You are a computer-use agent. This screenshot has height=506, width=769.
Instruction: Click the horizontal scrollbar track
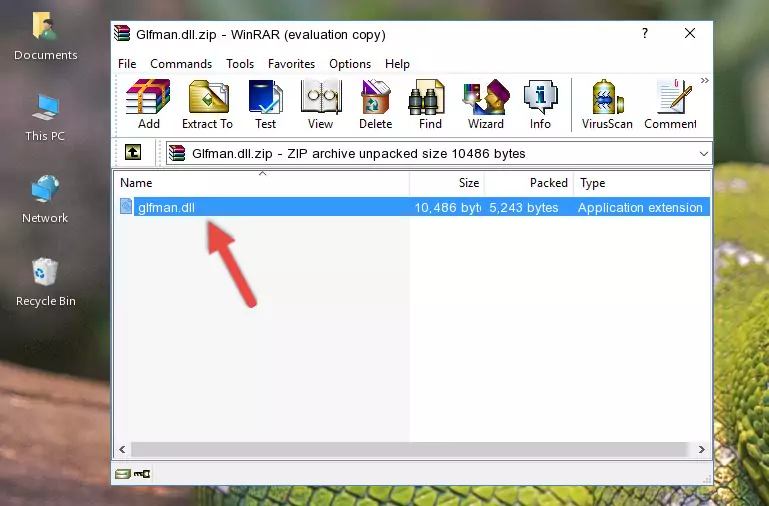[x=410, y=449]
